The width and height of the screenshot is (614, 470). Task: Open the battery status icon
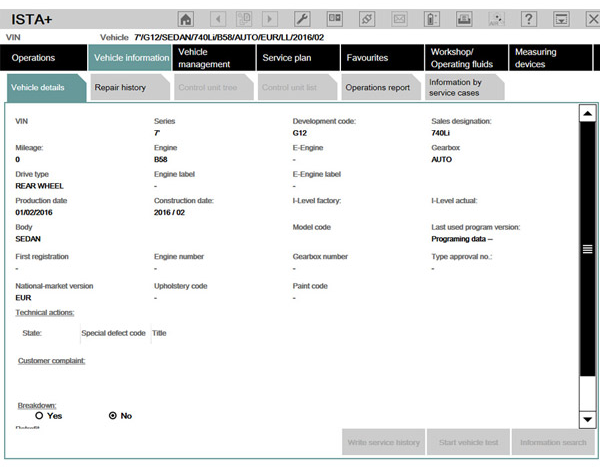point(432,19)
